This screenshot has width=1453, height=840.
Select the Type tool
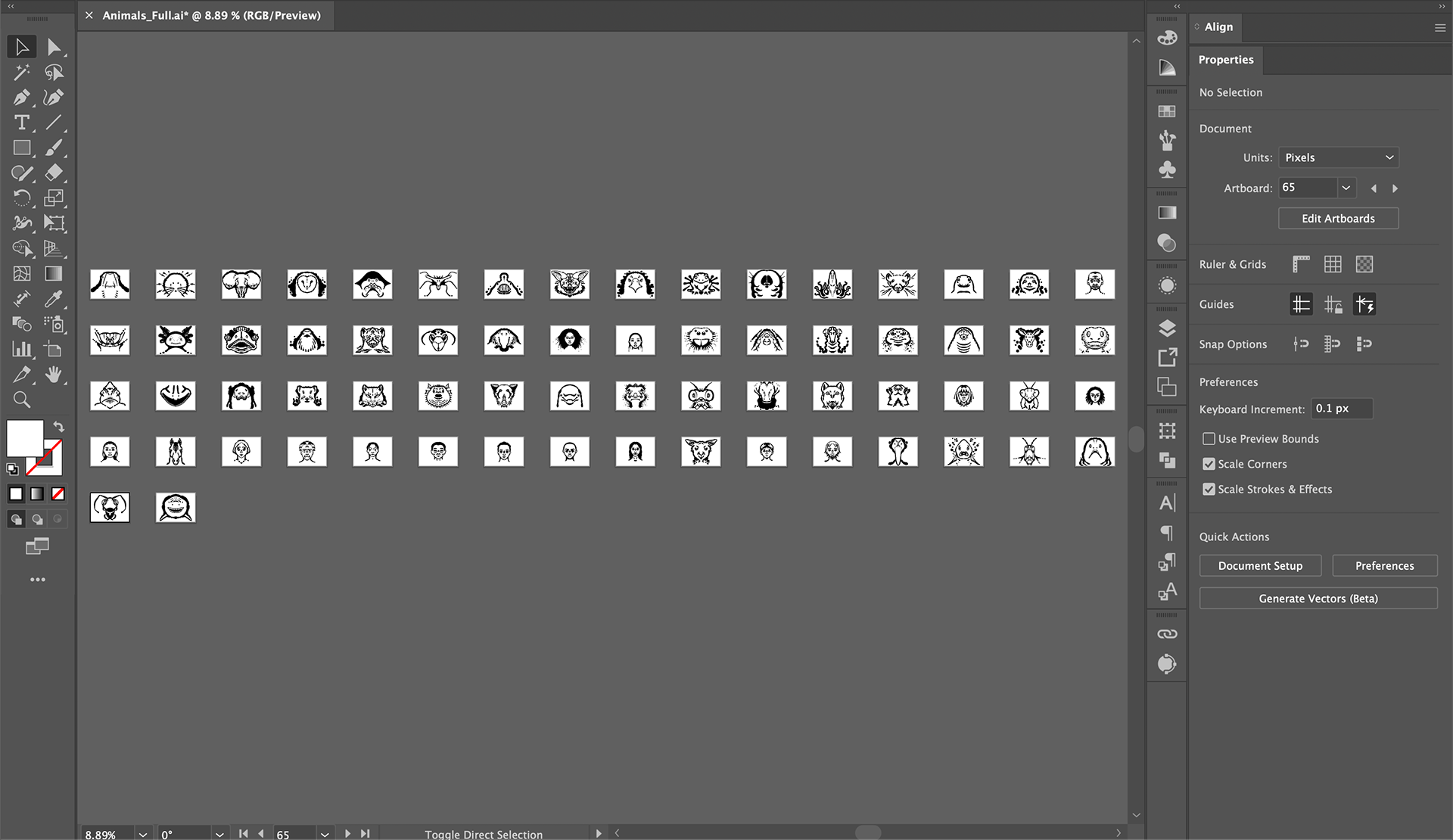pos(21,123)
